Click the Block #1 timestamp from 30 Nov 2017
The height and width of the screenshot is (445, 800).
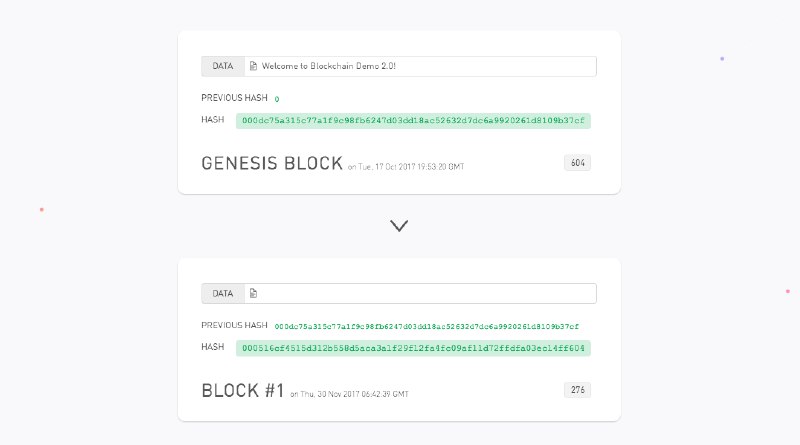tap(349, 394)
